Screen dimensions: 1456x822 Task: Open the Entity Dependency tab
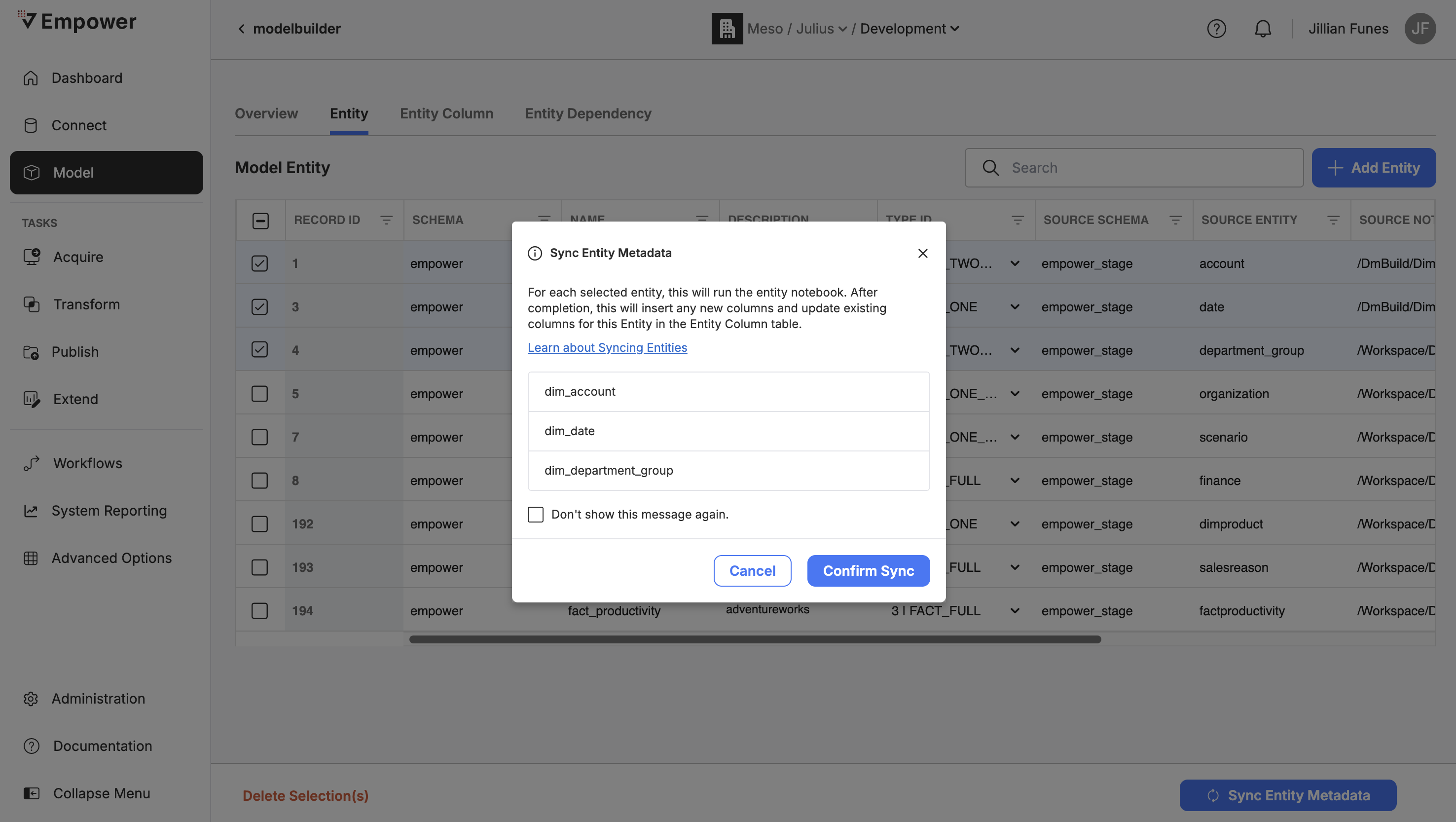pos(588,113)
